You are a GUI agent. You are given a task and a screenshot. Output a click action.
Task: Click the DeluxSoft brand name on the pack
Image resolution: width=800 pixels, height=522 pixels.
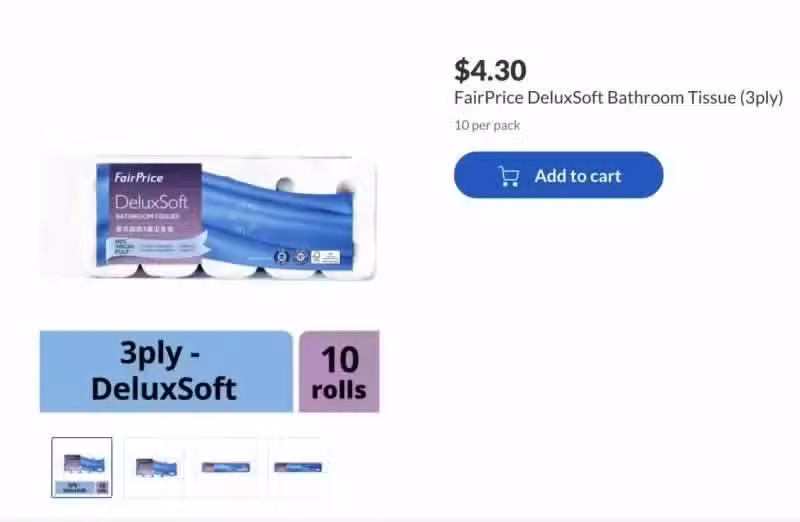tap(152, 202)
